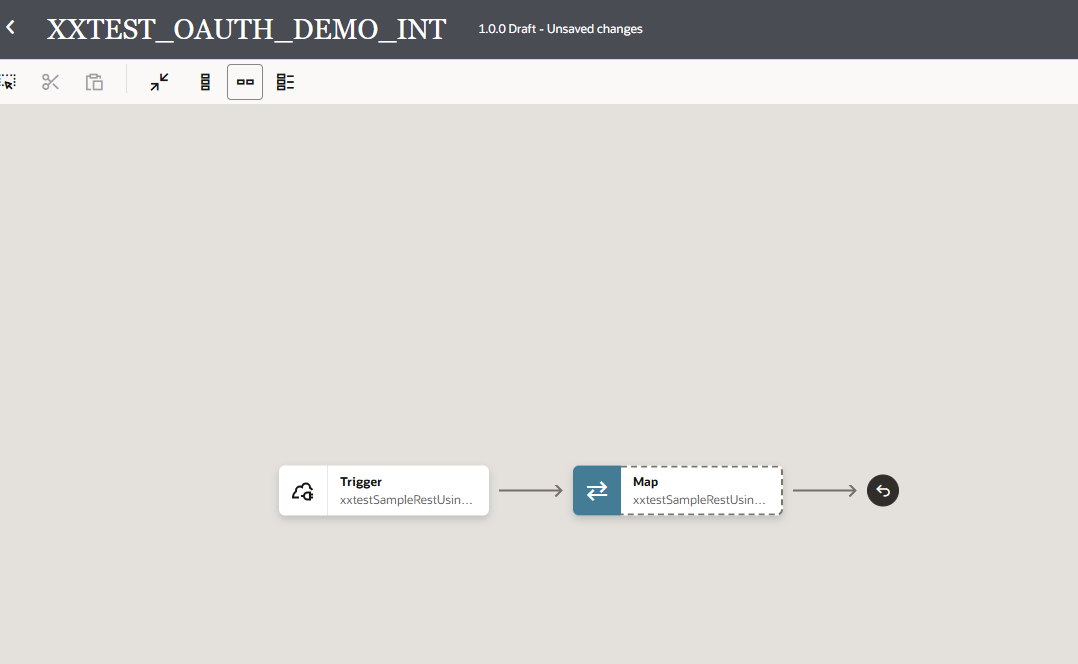Click the Trigger cloud plug icon
Screen dimensions: 1078x664
point(303,491)
